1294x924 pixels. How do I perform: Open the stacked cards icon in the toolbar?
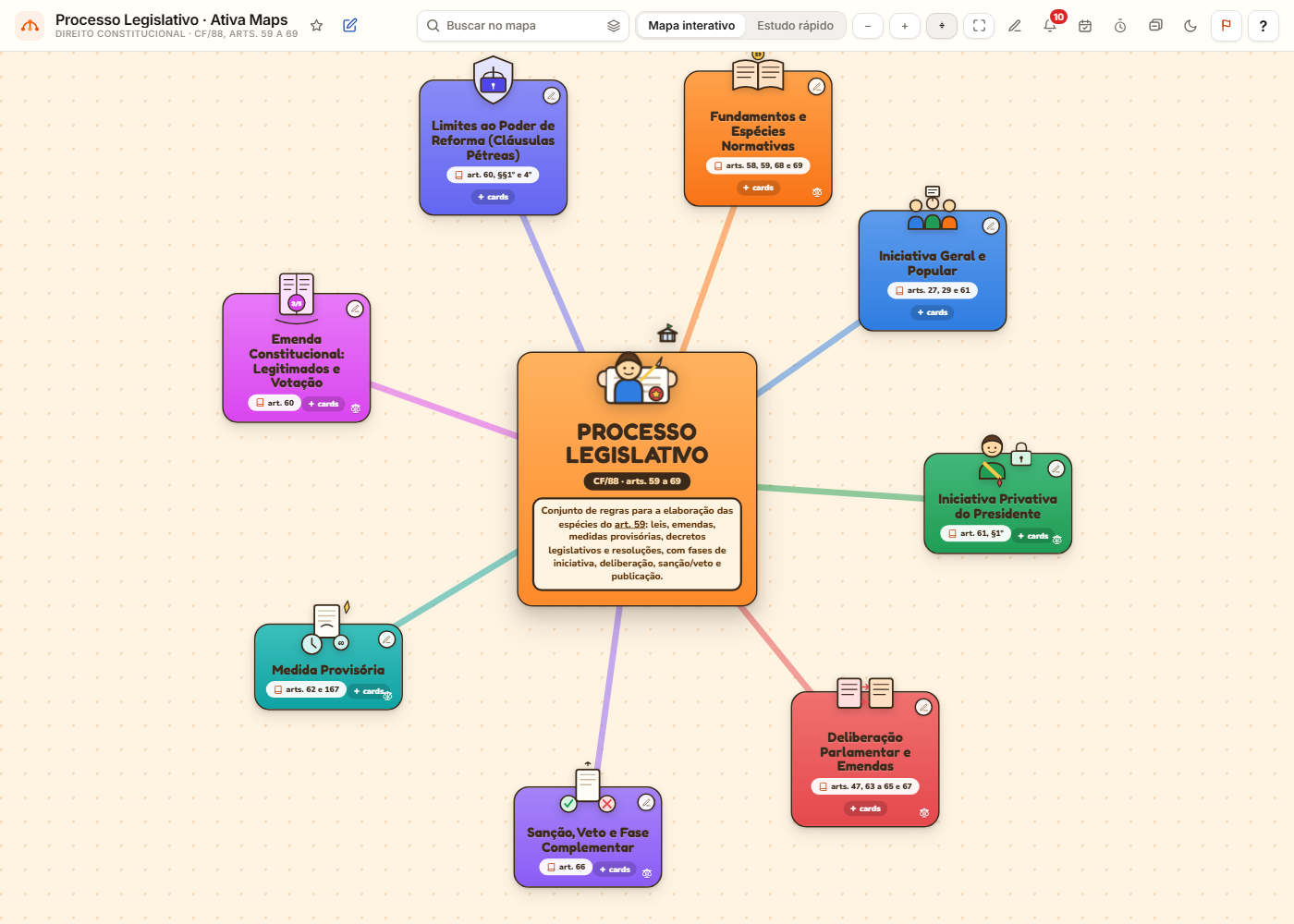pos(1155,26)
